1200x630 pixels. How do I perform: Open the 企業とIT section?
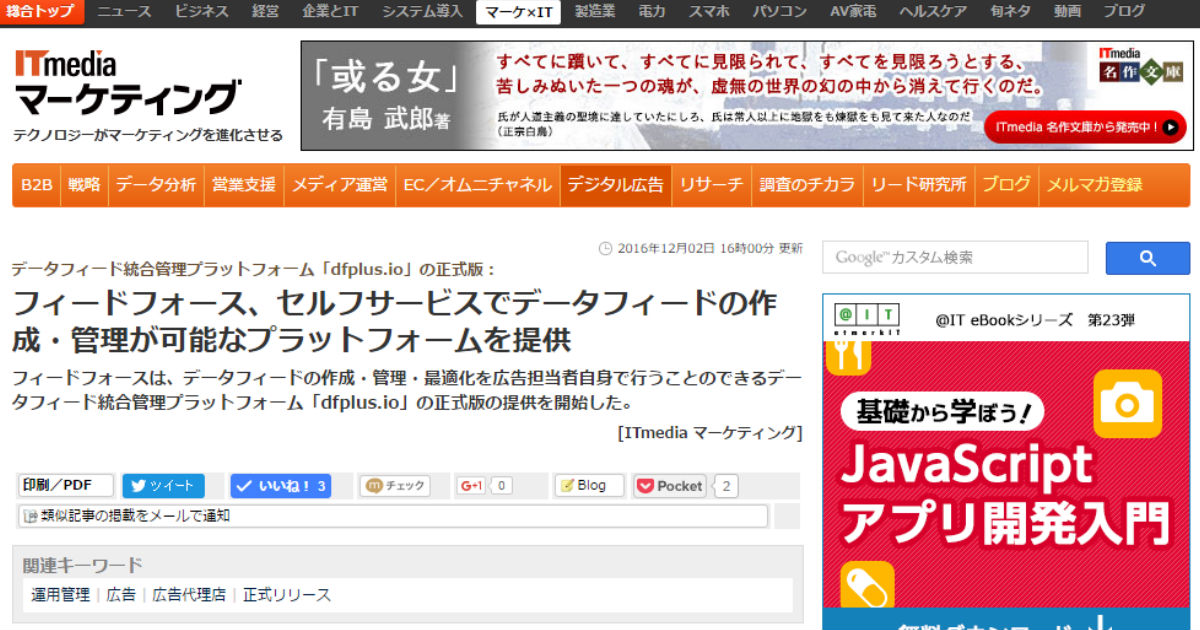click(x=330, y=12)
